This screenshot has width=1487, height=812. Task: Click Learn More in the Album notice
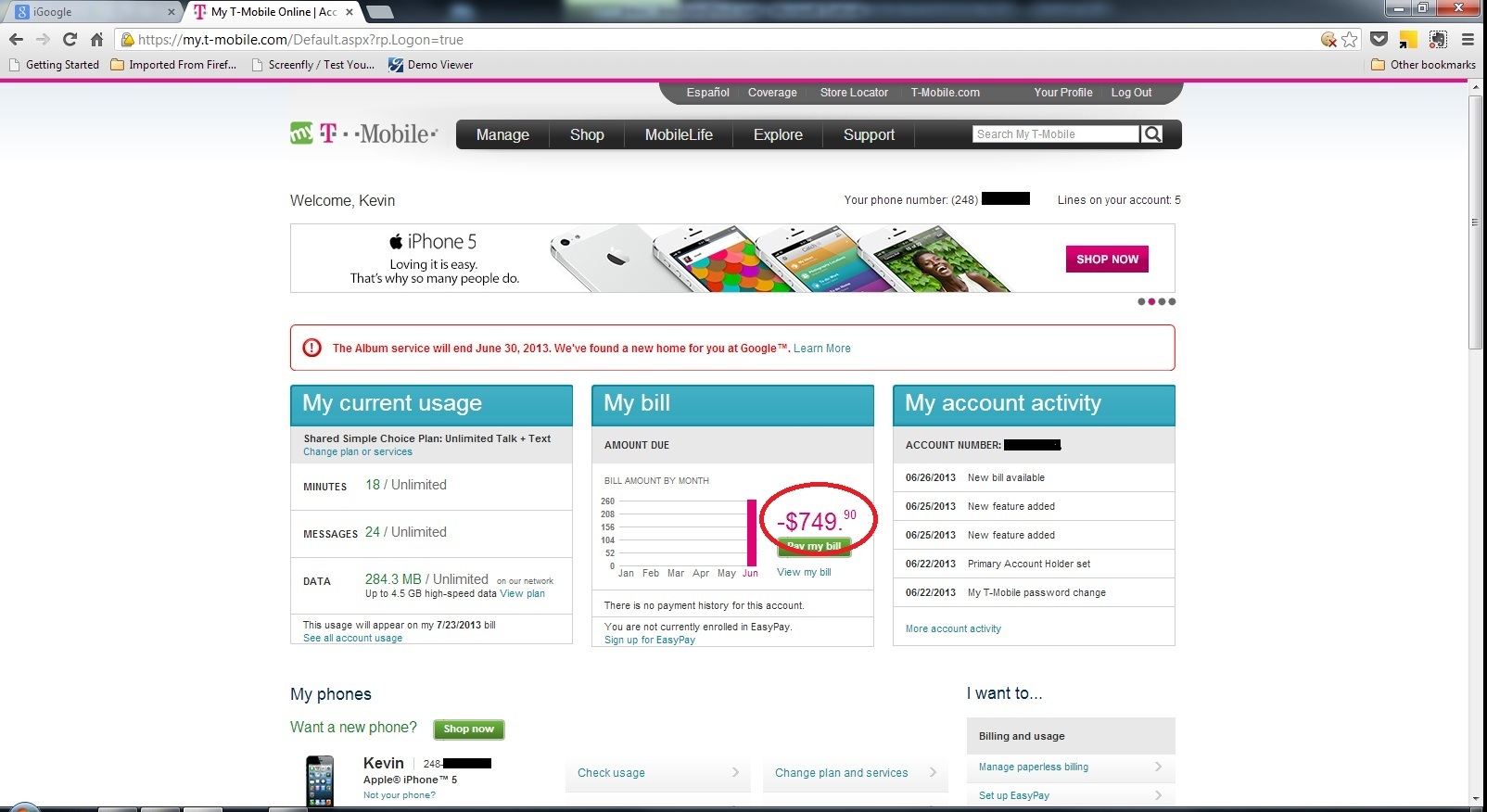point(821,349)
